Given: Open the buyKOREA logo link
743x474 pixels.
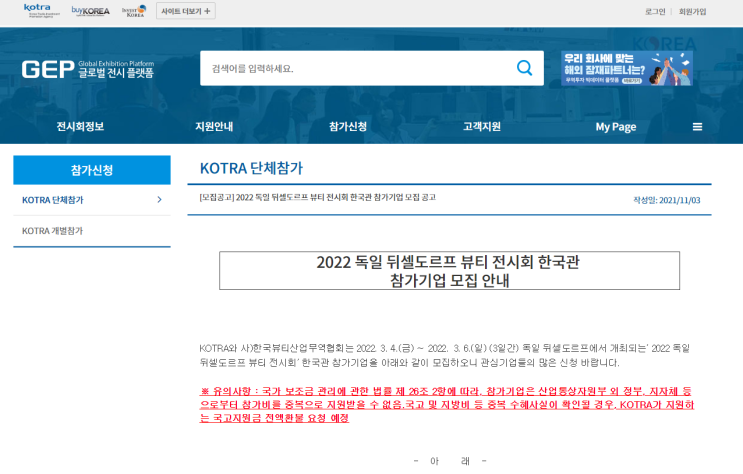Looking at the screenshot, I should (91, 11).
